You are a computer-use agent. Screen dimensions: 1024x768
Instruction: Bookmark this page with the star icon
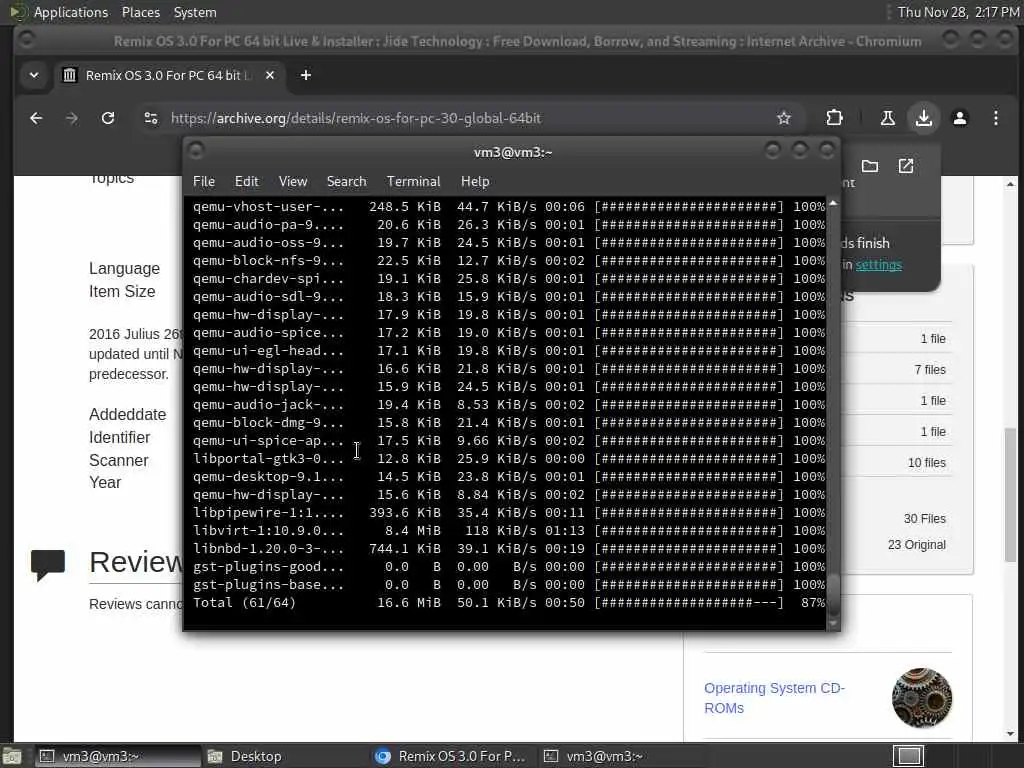point(784,118)
